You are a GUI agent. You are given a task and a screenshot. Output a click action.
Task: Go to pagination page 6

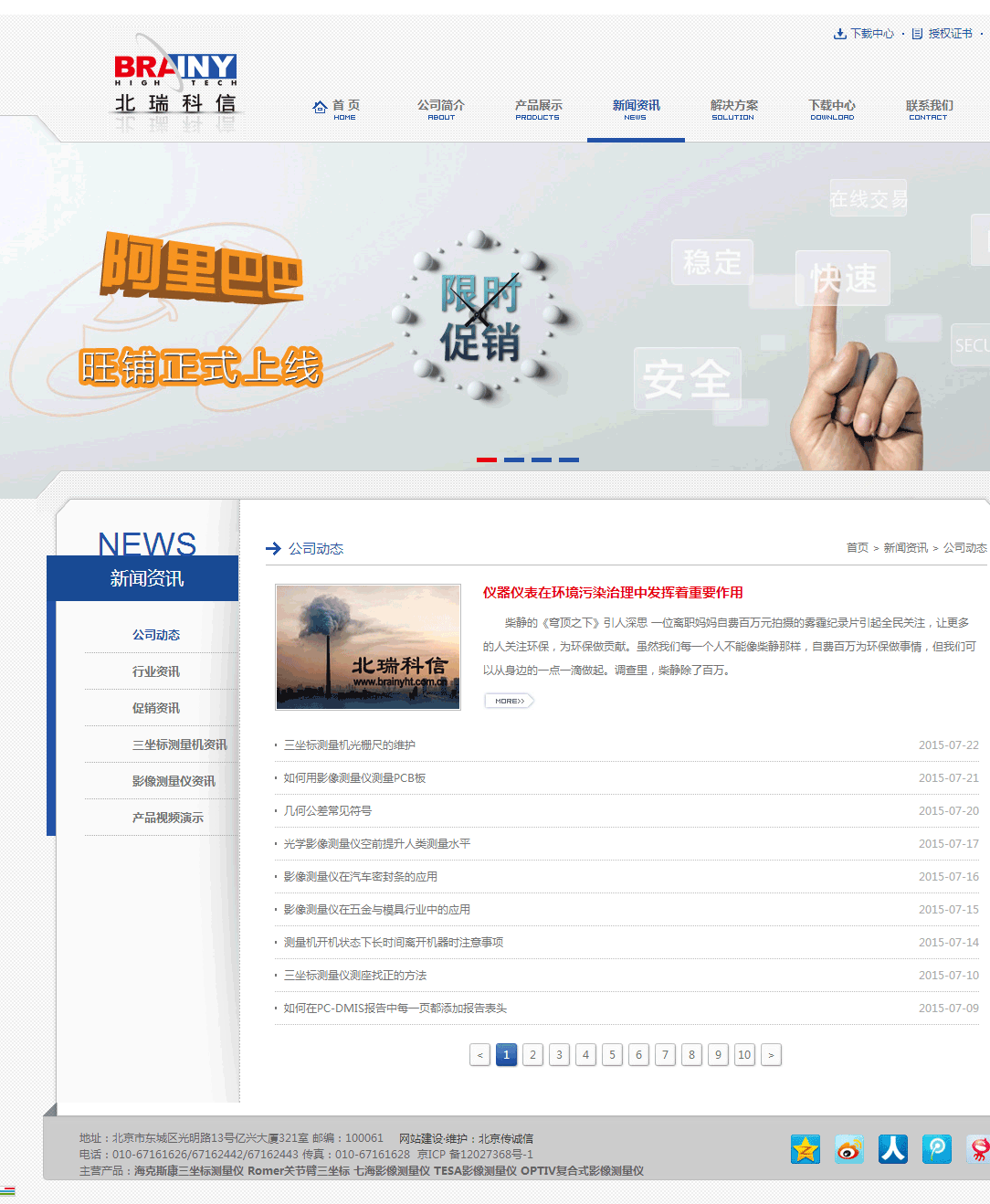638,1055
